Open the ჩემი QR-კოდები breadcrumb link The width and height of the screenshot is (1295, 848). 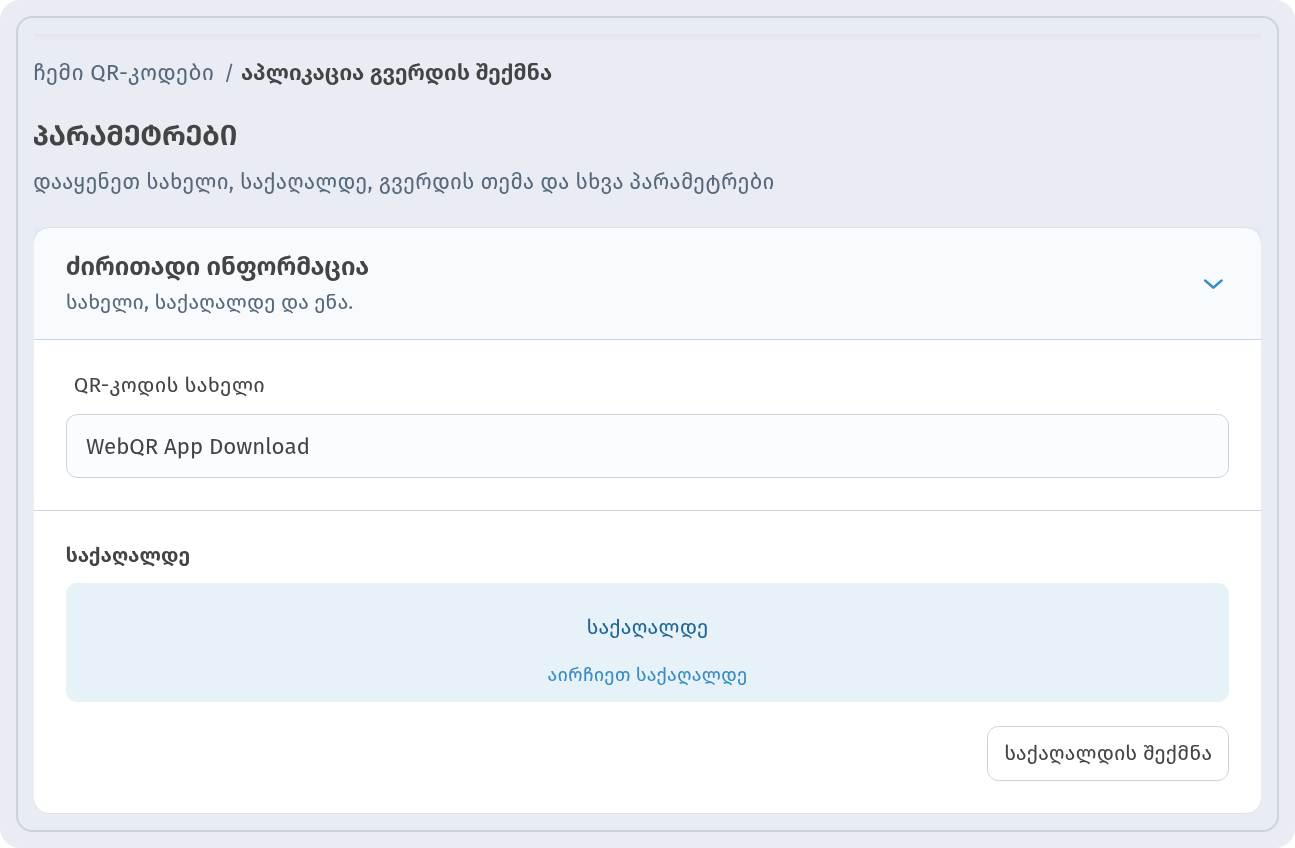(x=124, y=73)
